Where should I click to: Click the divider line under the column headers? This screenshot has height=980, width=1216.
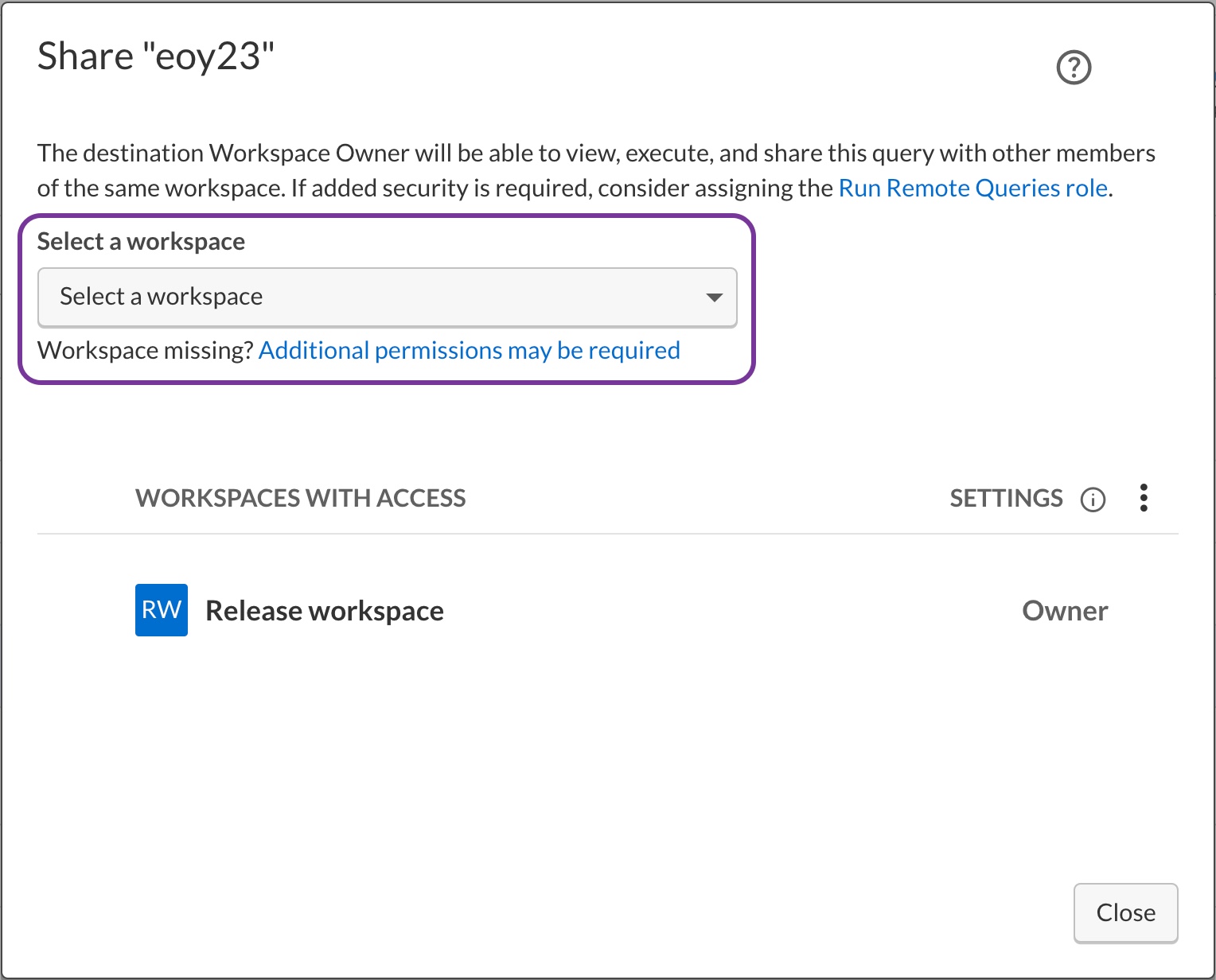(x=606, y=534)
